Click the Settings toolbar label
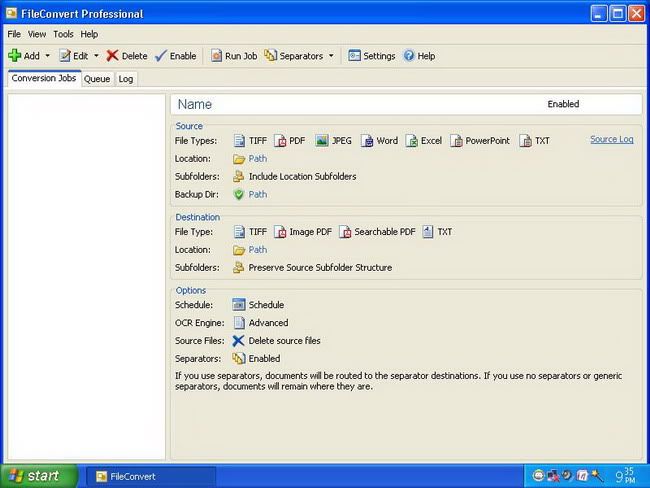Image resolution: width=650 pixels, height=488 pixels. click(379, 56)
